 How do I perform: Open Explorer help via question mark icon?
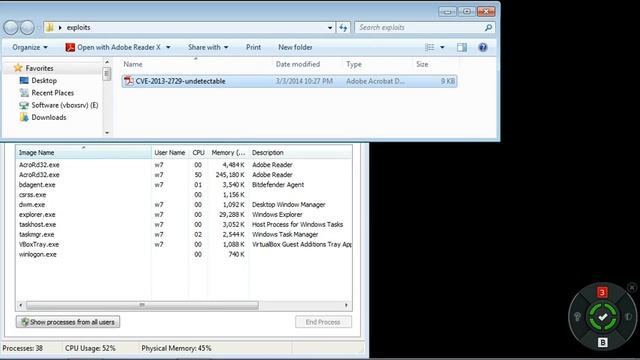[x=483, y=47]
